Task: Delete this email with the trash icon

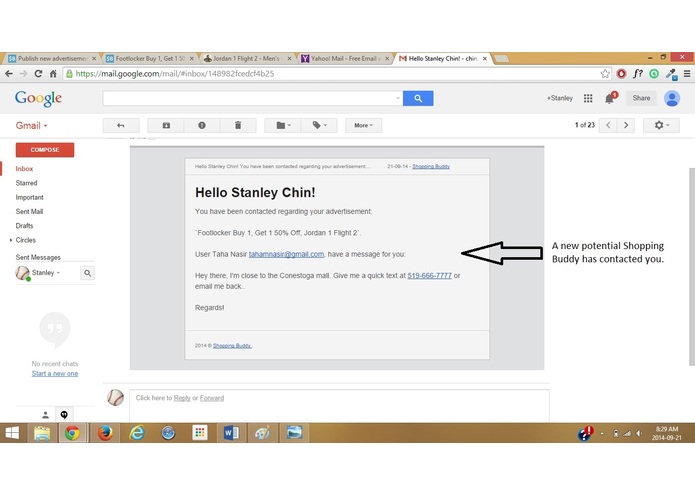Action: tap(238, 125)
